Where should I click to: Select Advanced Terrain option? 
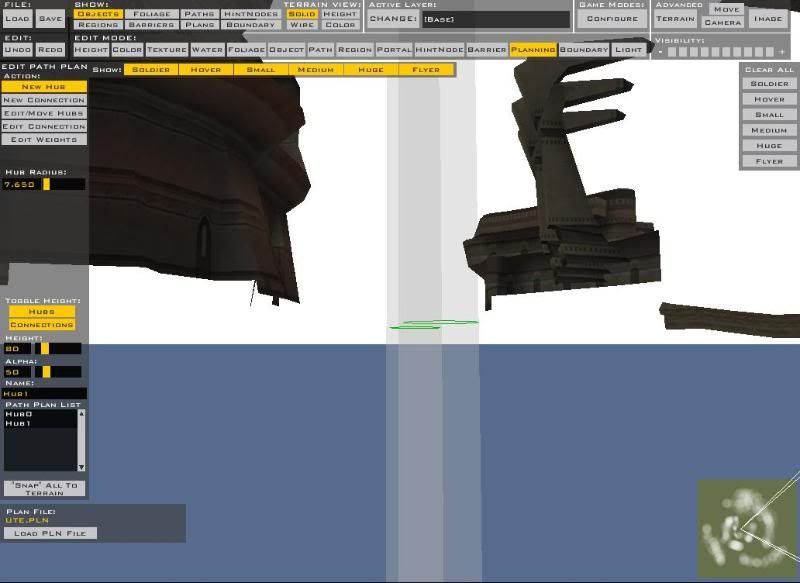coord(676,19)
